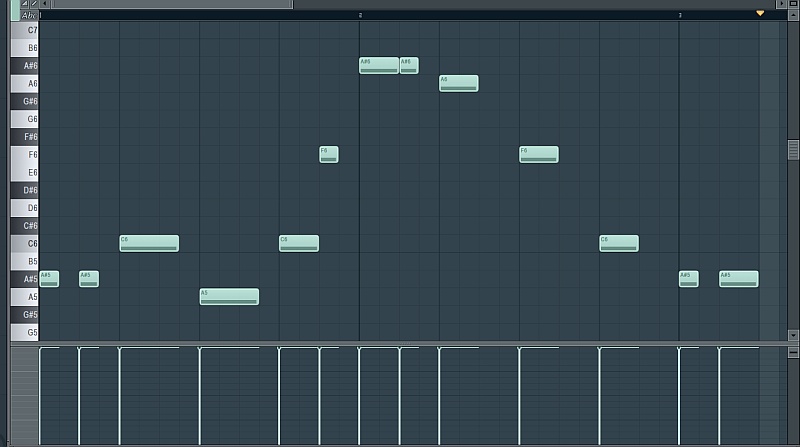Viewport: 800px width, 447px height.
Task: Toggle the Abc note labels button
Action: pos(29,15)
